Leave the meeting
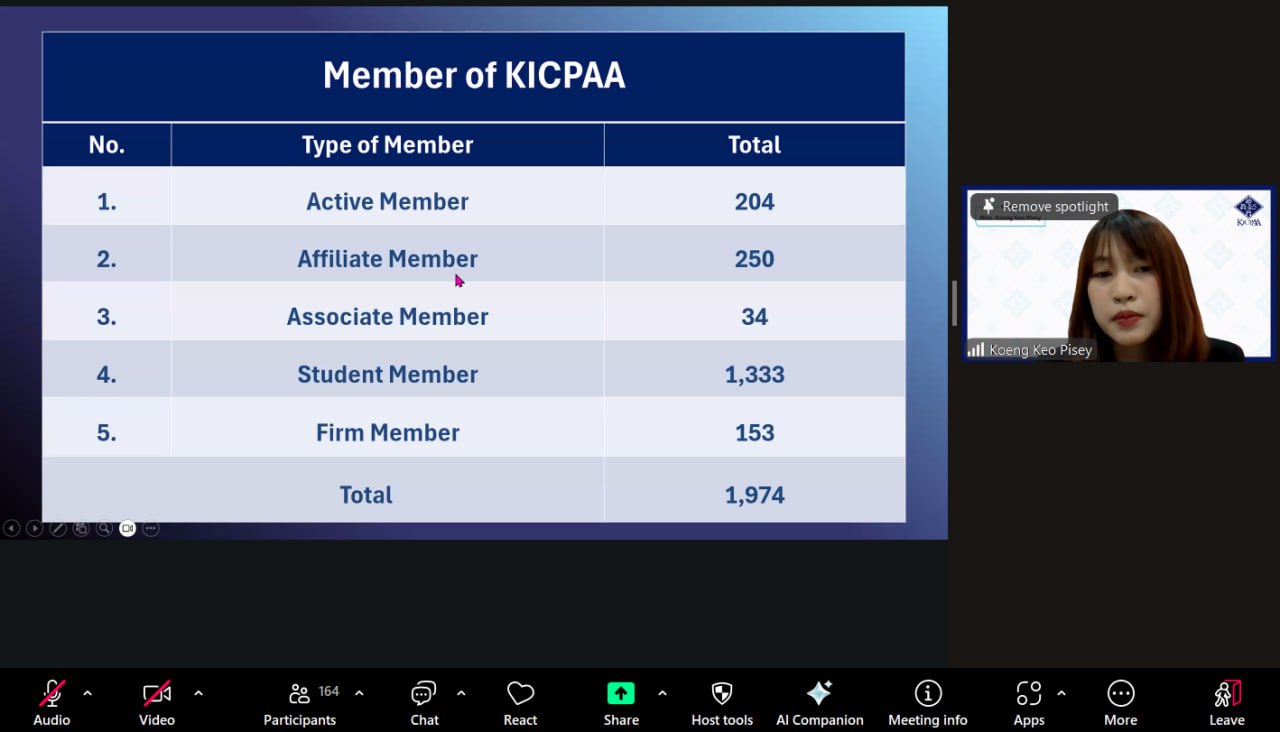The height and width of the screenshot is (732, 1280). tap(1227, 701)
